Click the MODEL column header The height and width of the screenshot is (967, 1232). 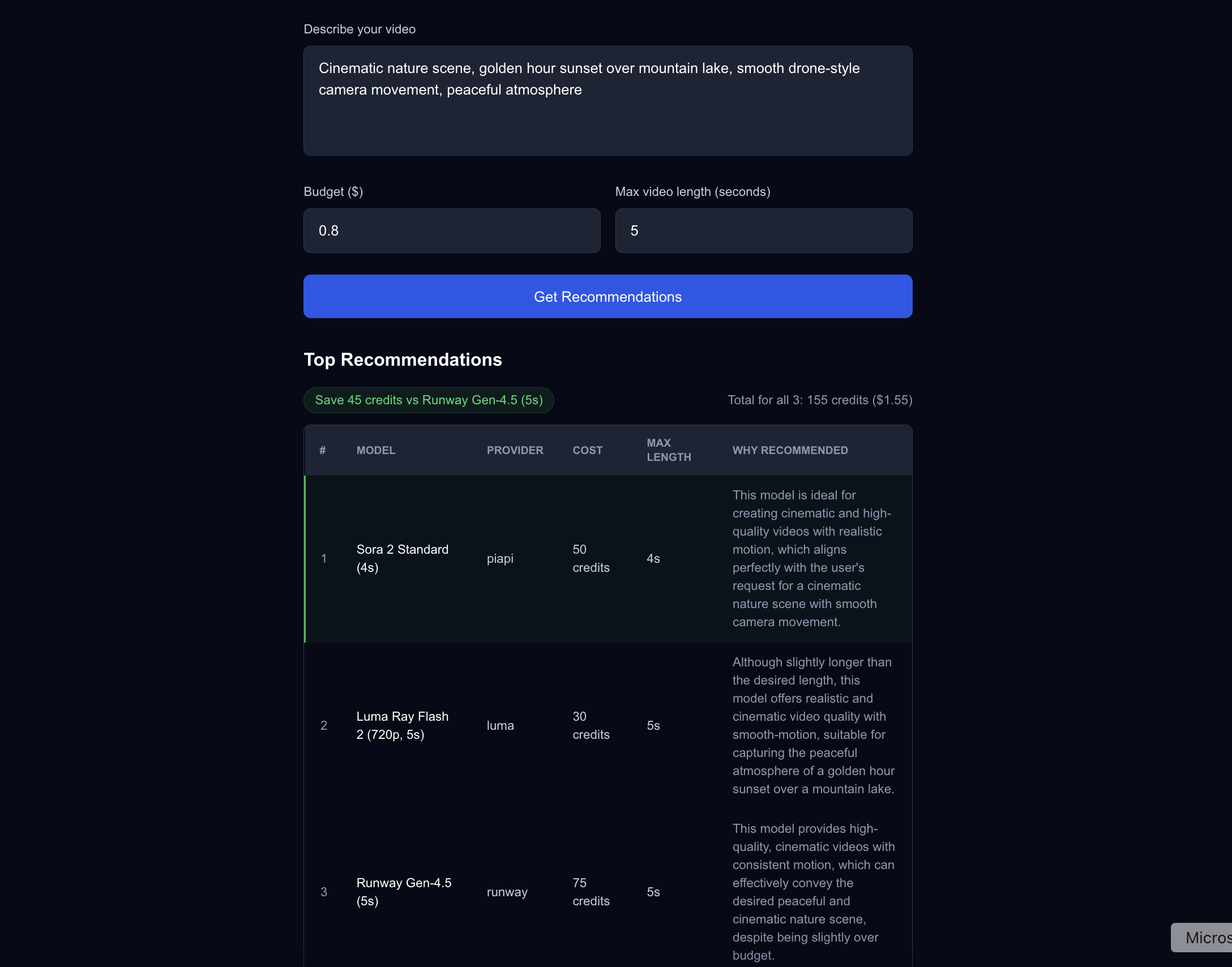375,450
